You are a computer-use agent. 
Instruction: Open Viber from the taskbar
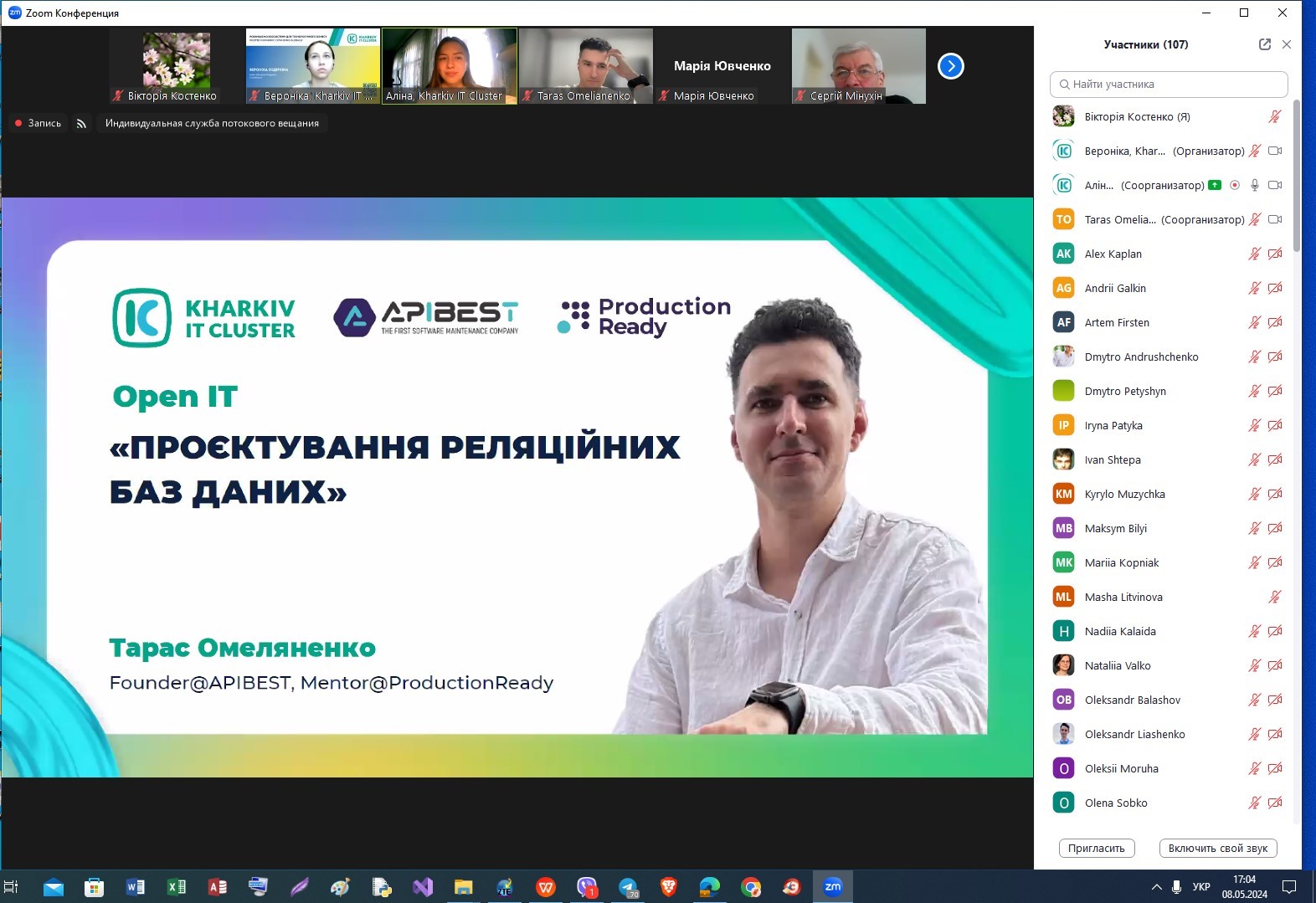pos(587,887)
